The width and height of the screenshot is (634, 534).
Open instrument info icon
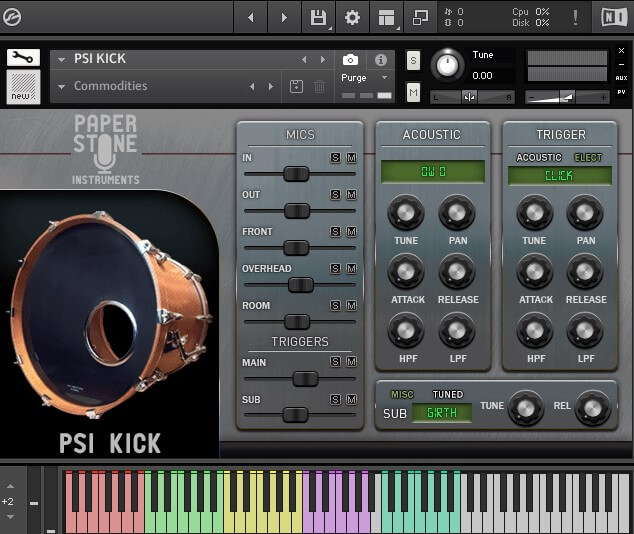(x=380, y=60)
